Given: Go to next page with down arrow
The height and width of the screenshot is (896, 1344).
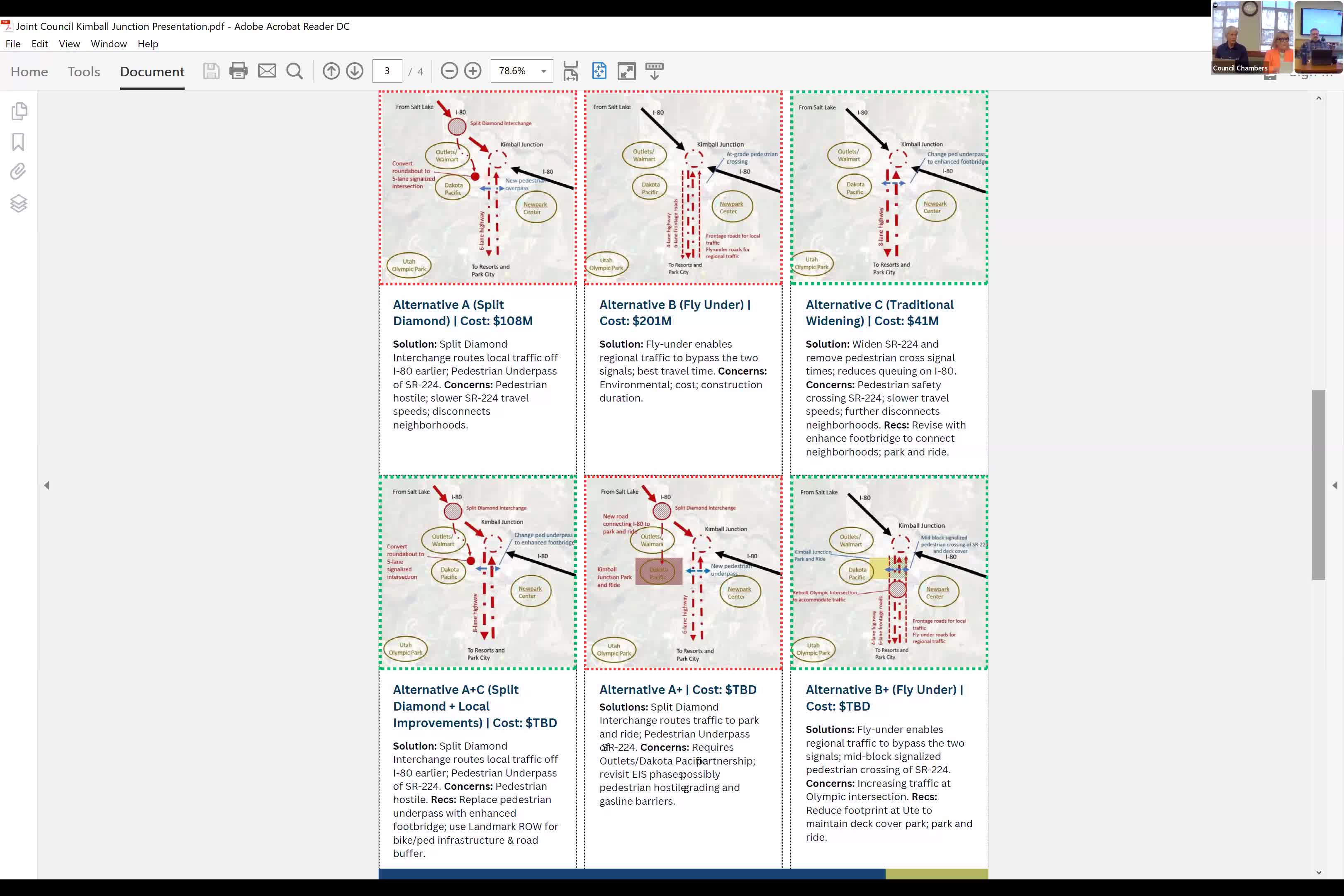Looking at the screenshot, I should click(355, 71).
